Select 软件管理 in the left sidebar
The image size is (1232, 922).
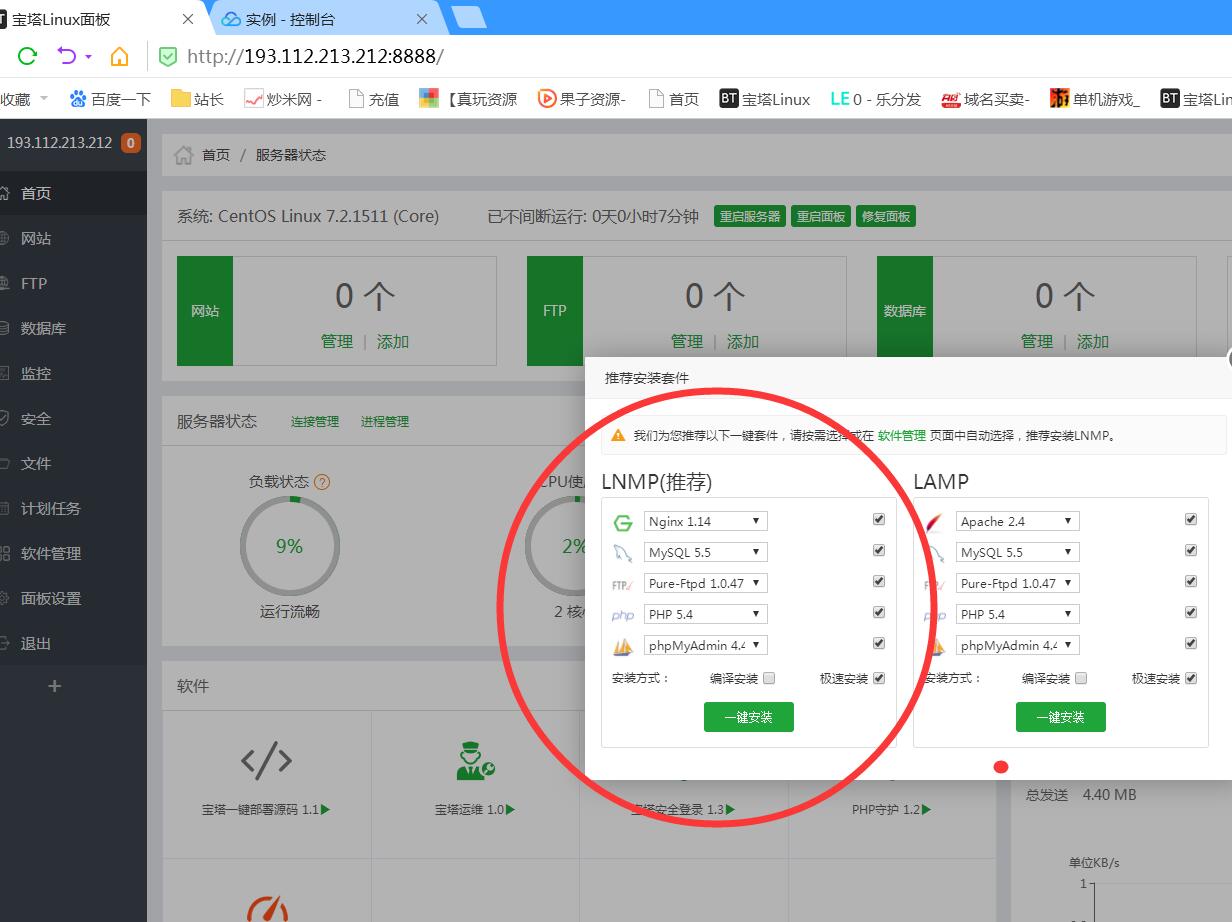tap(51, 553)
